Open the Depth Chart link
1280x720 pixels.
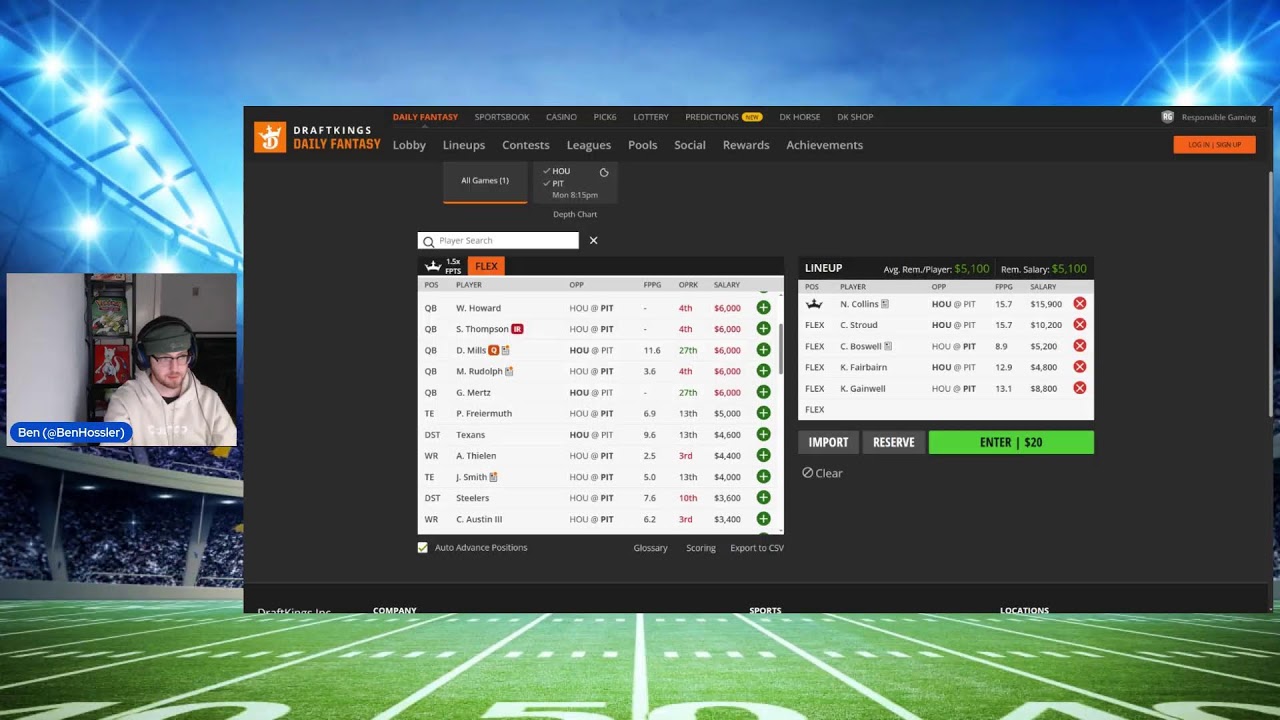point(575,215)
